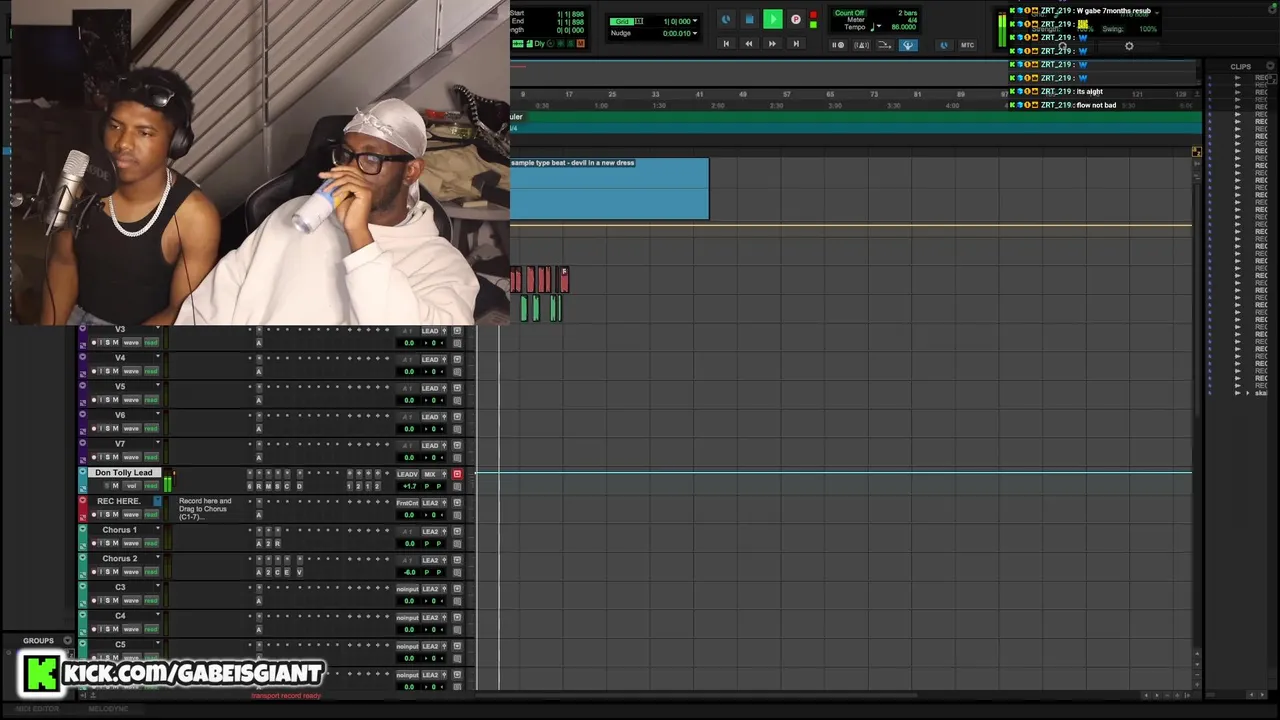Open insert D on Don Tolly Lead

pyautogui.click(x=299, y=487)
